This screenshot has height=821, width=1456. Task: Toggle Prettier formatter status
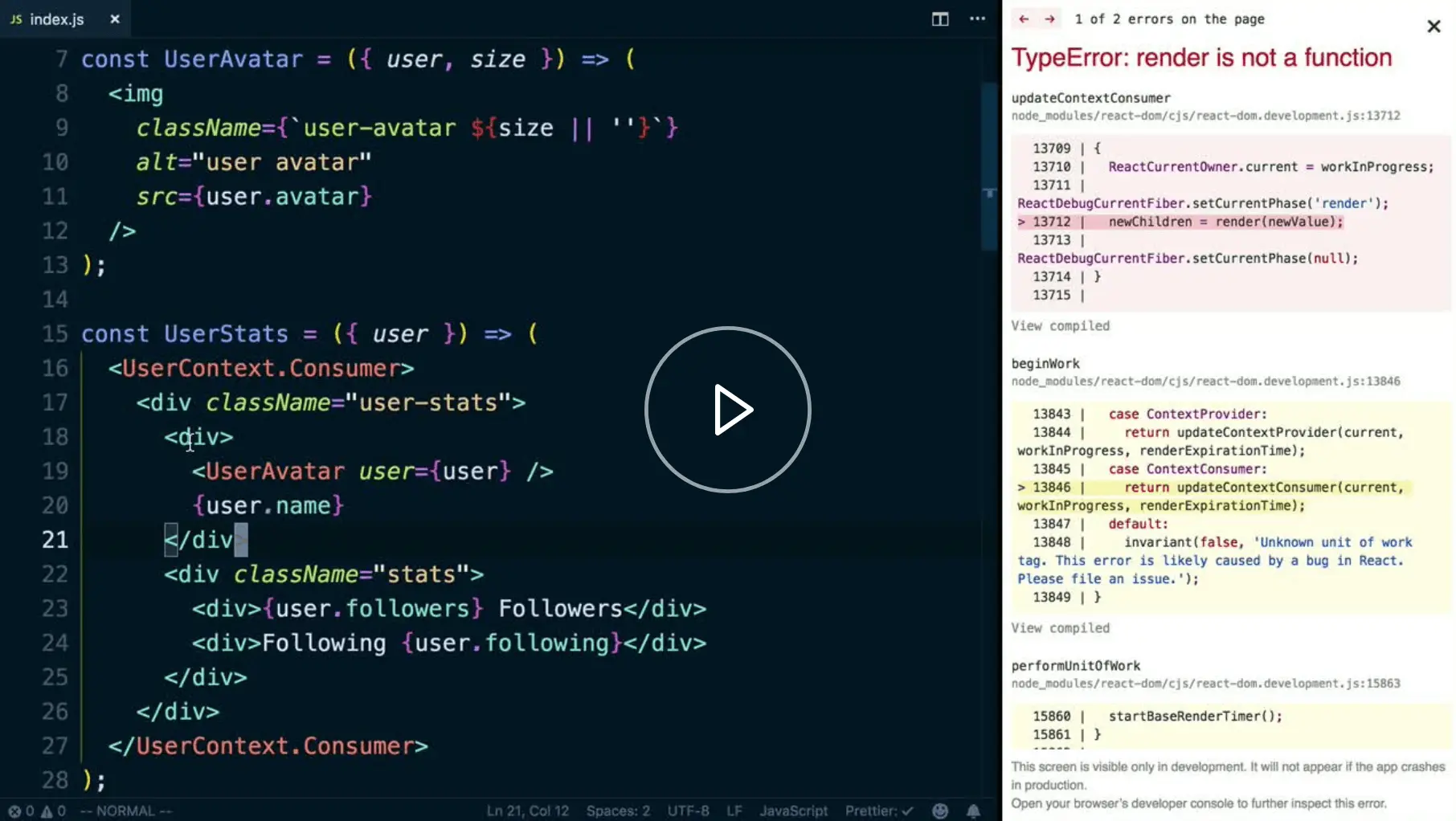pos(879,811)
